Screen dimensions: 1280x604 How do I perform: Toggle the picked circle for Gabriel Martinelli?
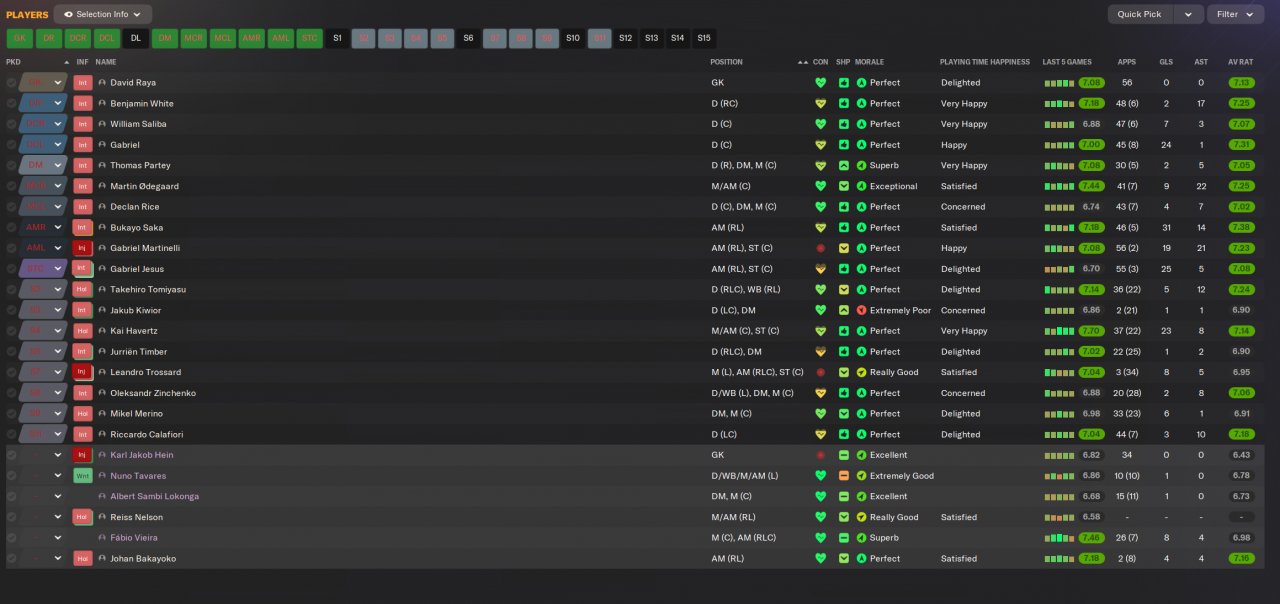click(x=11, y=248)
